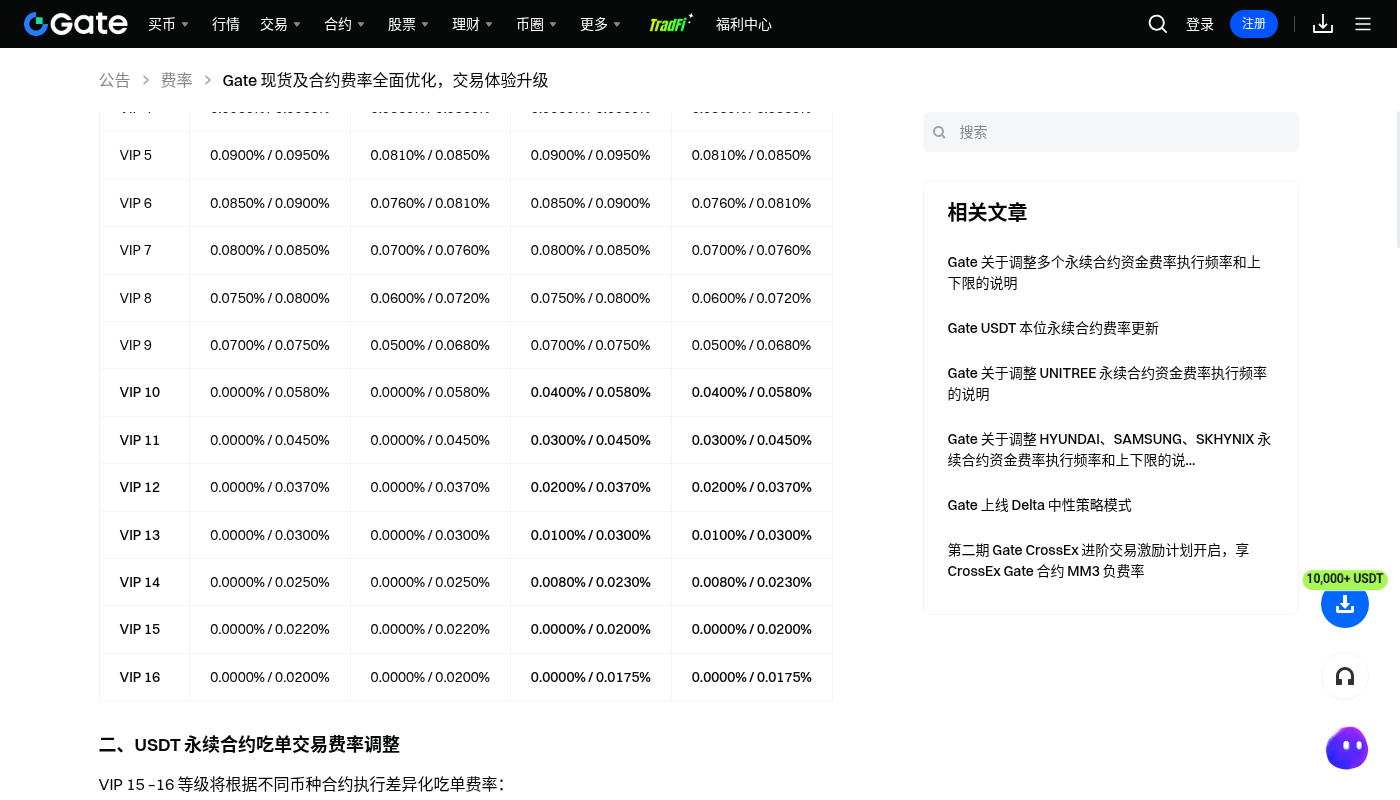Open the purple chatbot assistant icon

coord(1346,748)
